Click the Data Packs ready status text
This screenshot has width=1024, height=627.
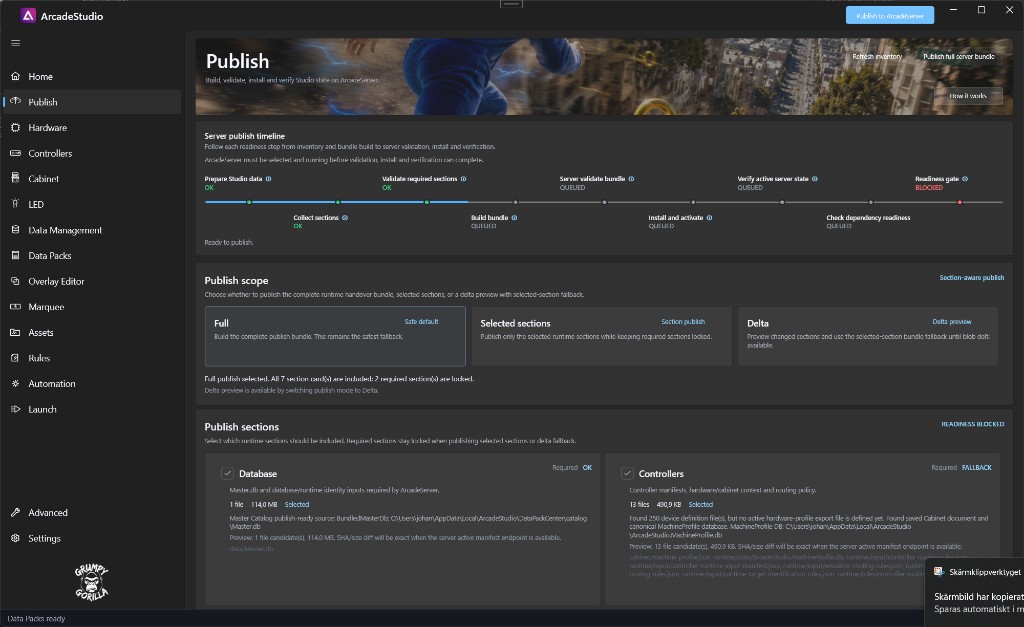[37, 619]
